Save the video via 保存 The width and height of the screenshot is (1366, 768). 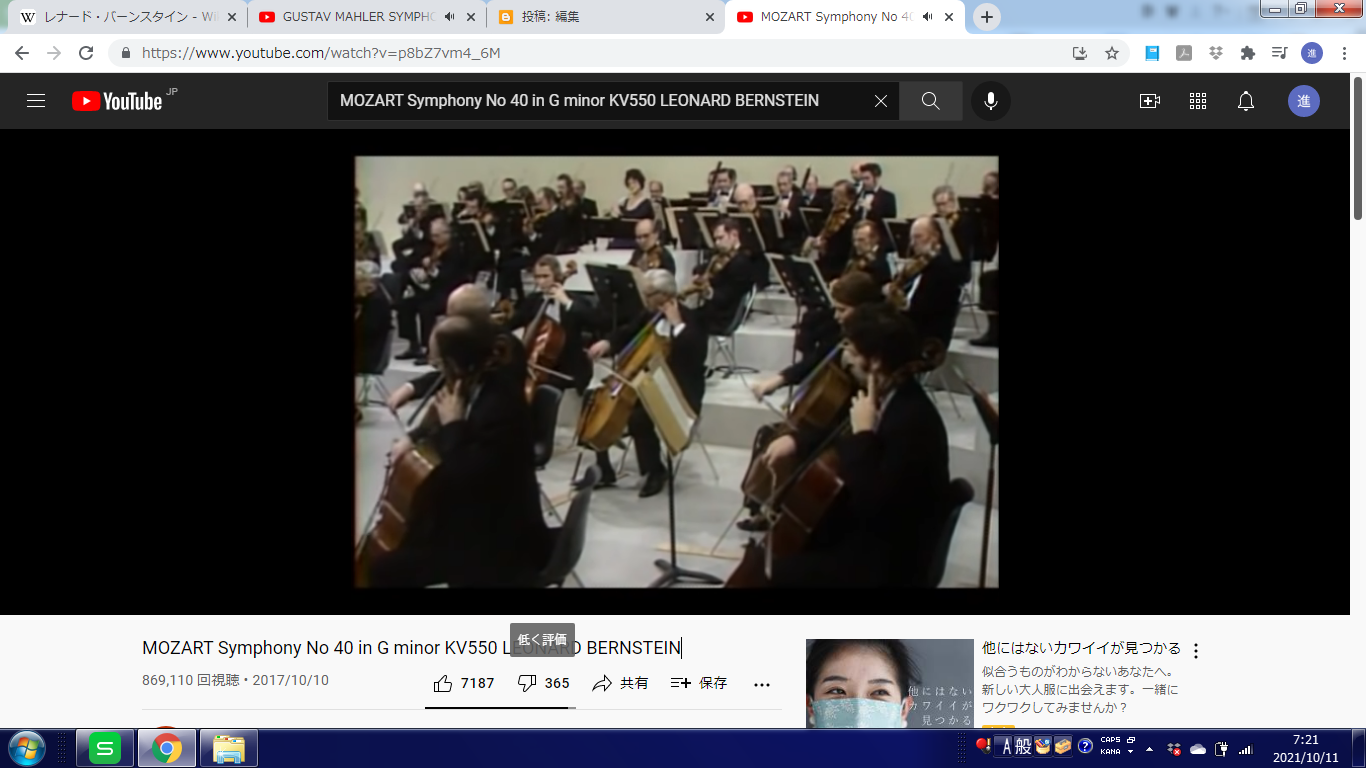699,683
